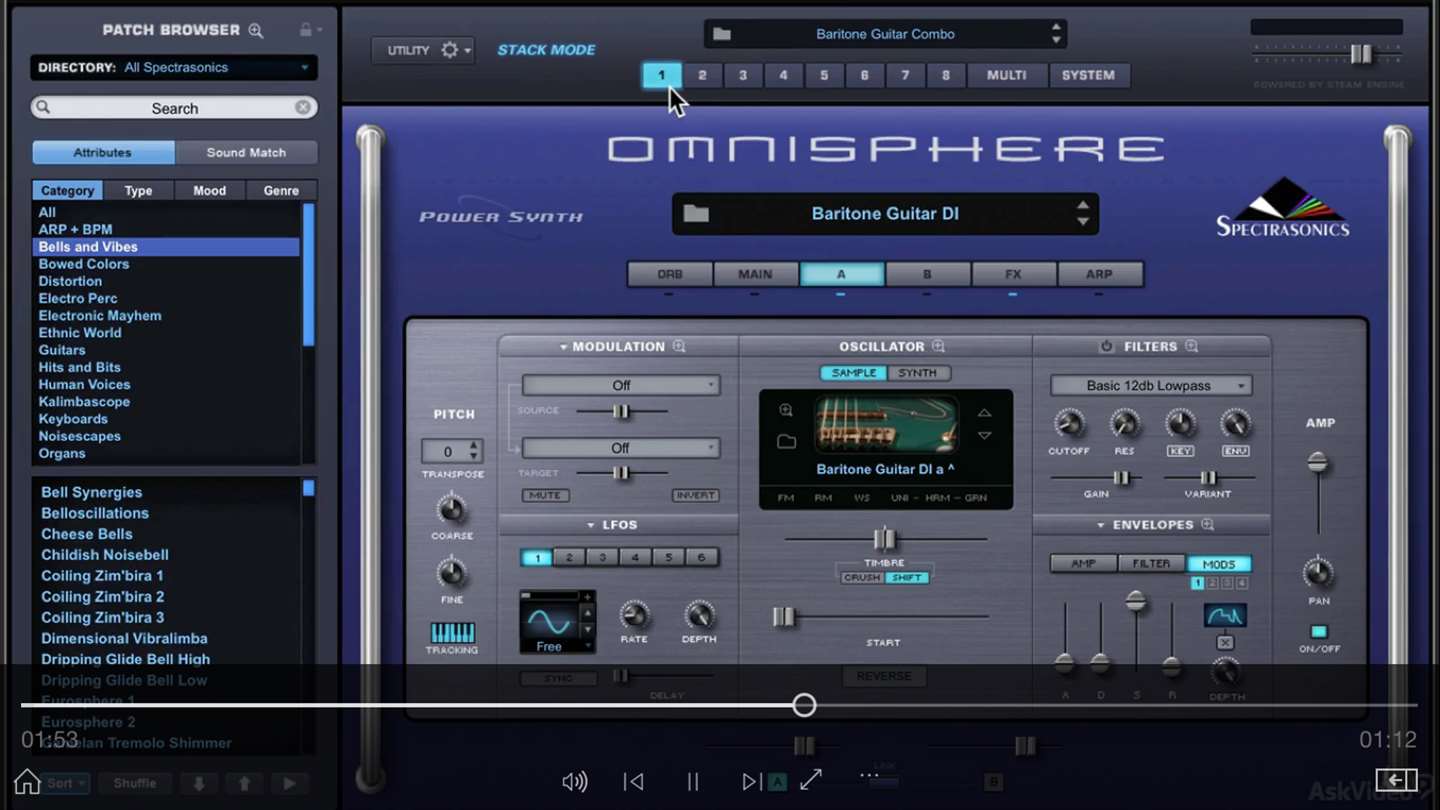Click the Patch Browser magnifier zoom icon
1440x810 pixels.
point(256,30)
